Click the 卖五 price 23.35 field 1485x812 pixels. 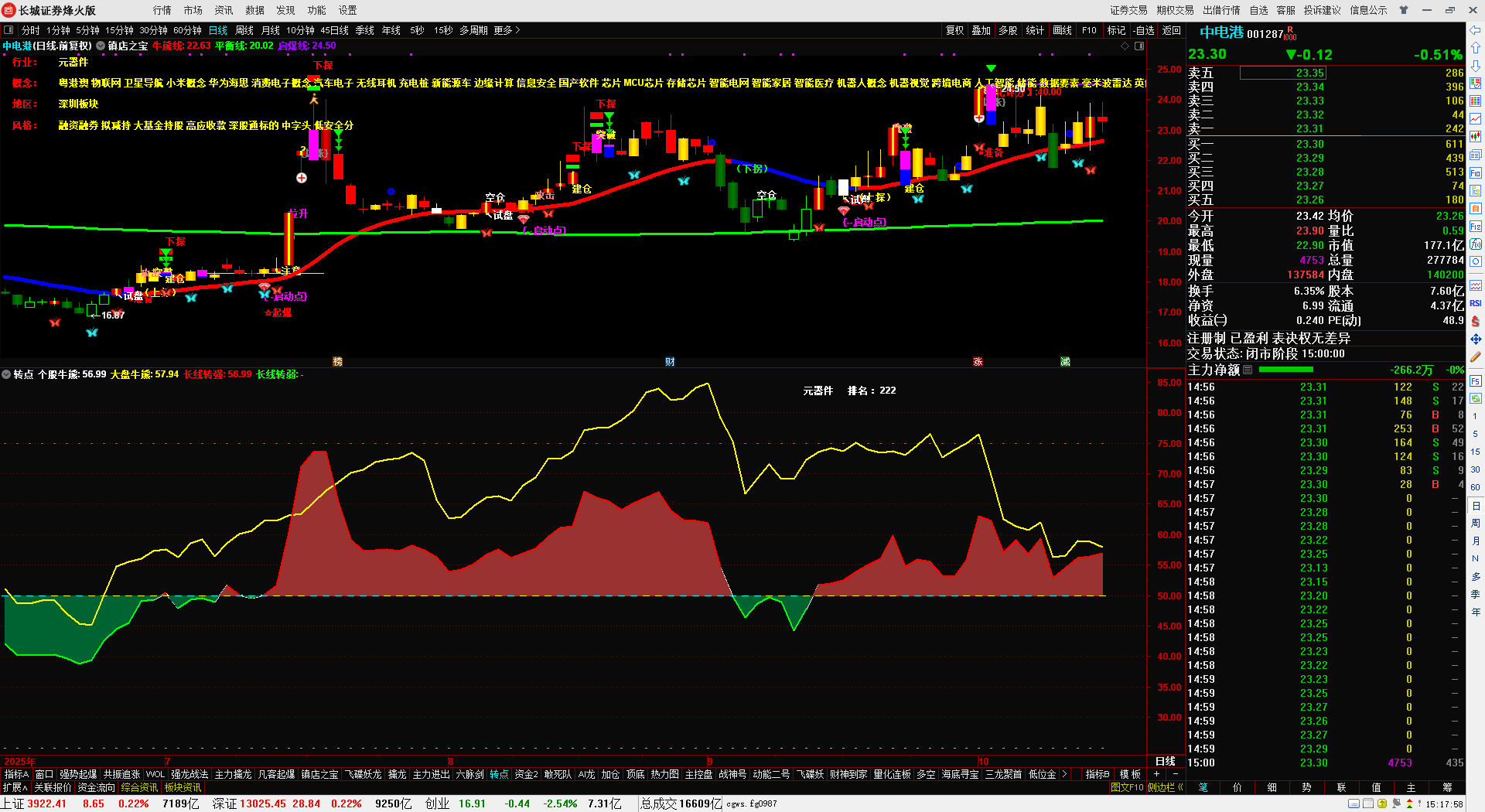(x=1283, y=73)
